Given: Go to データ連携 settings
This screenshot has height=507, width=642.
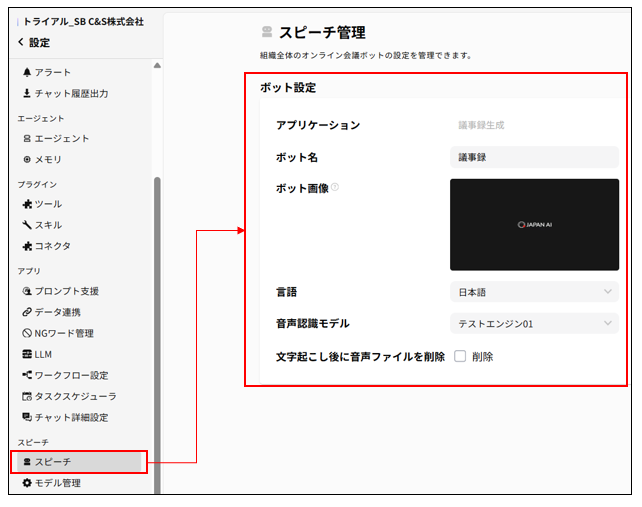Looking at the screenshot, I should click(58, 312).
